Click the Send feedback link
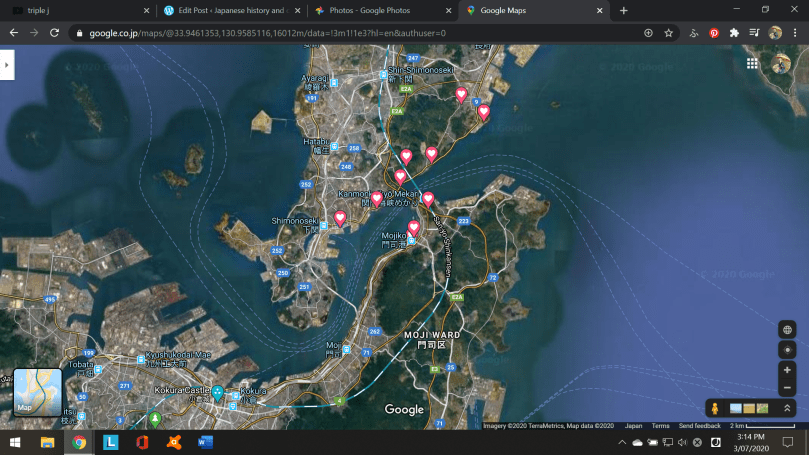The image size is (809, 455). [x=699, y=426]
